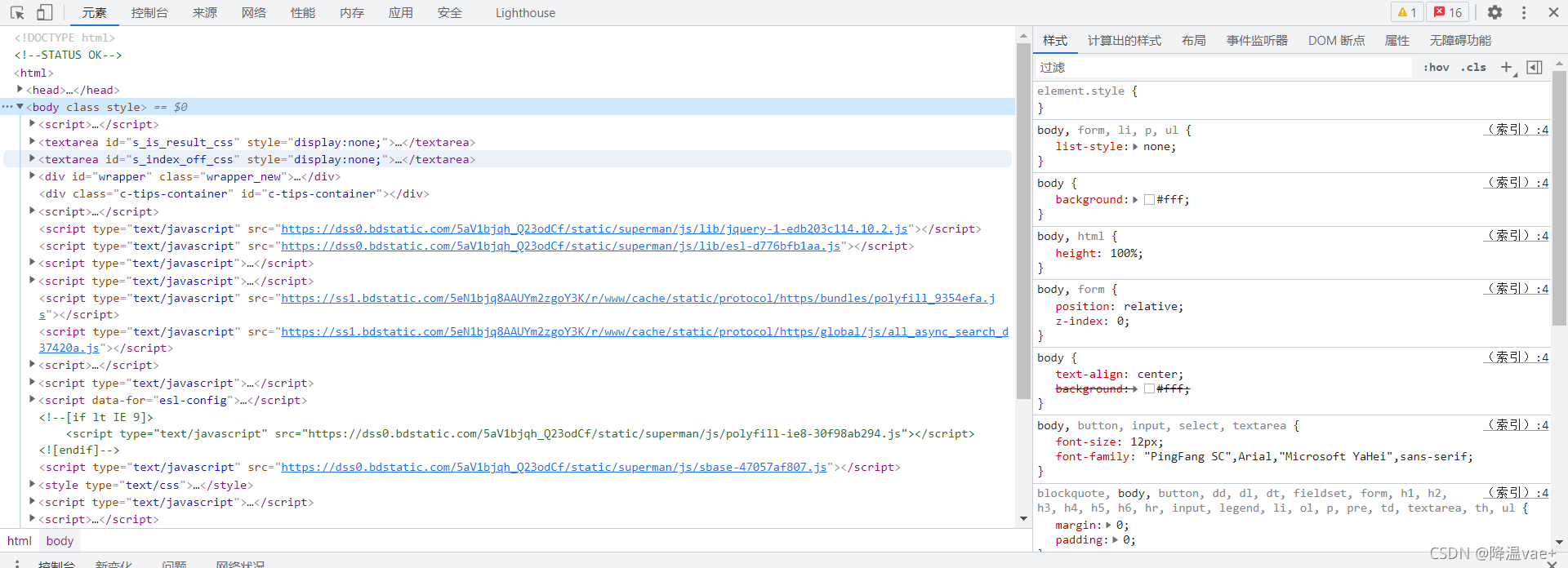Expand the list-style shorthand property
This screenshot has height=568, width=1568.
pyautogui.click(x=1135, y=147)
